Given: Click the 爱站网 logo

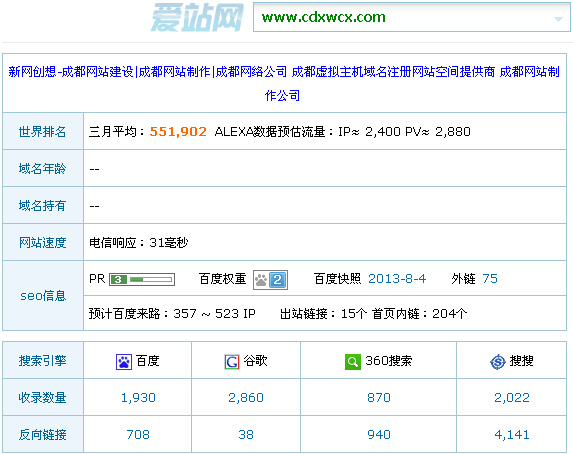Looking at the screenshot, I should pos(197,17).
